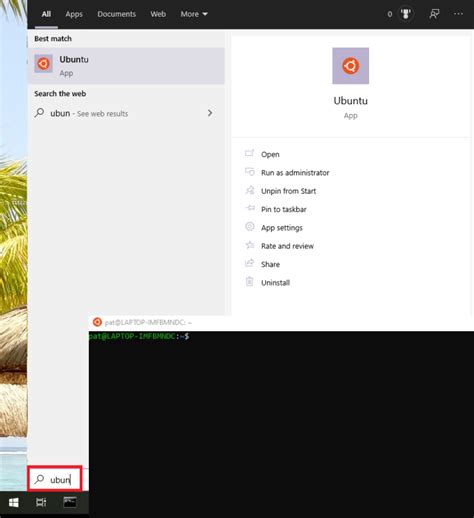Image resolution: width=474 pixels, height=518 pixels.
Task: Open the rewards trophy icon
Action: pyautogui.click(x=406, y=14)
